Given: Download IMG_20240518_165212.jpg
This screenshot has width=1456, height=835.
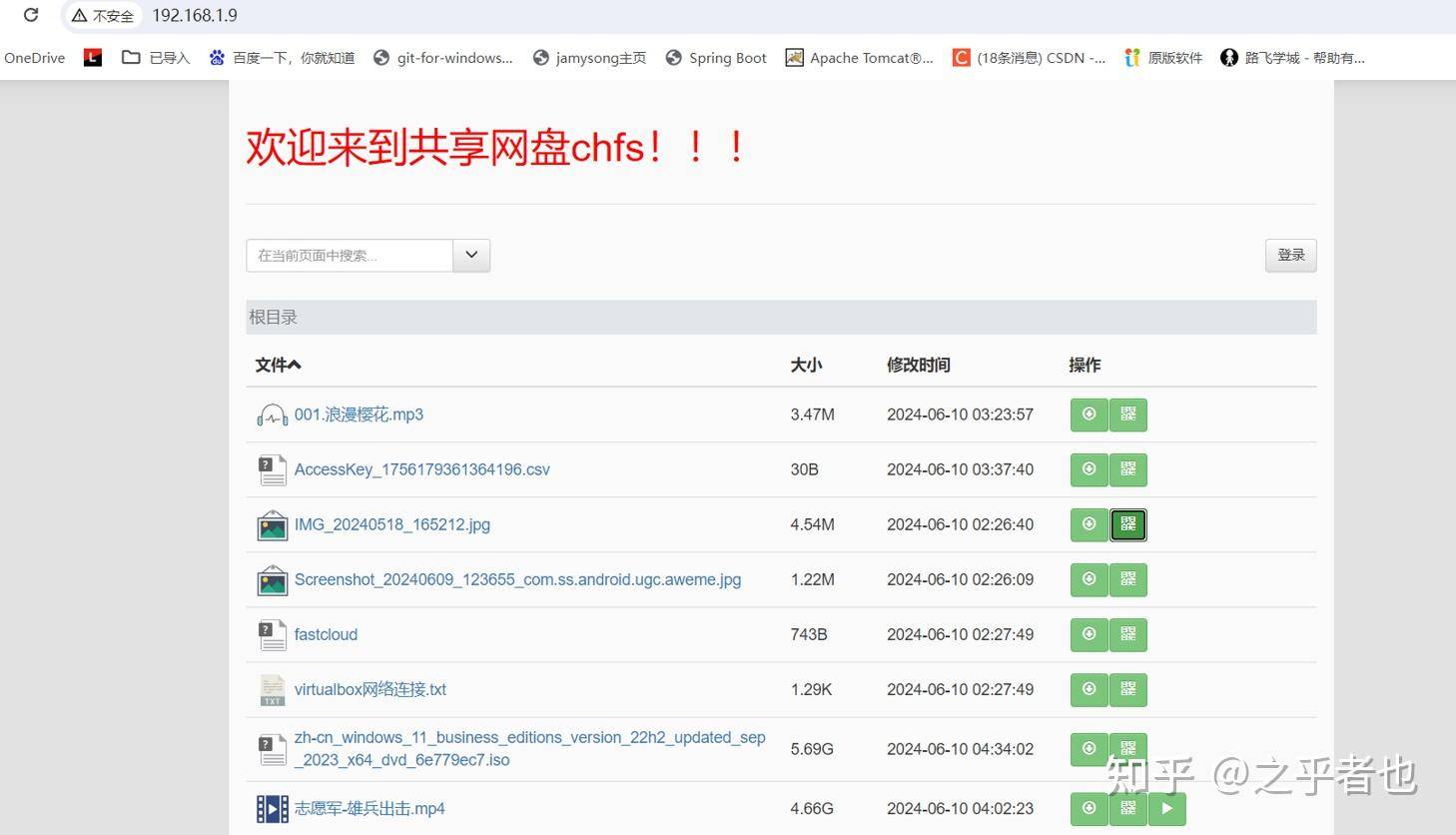Looking at the screenshot, I should click(x=1090, y=524).
